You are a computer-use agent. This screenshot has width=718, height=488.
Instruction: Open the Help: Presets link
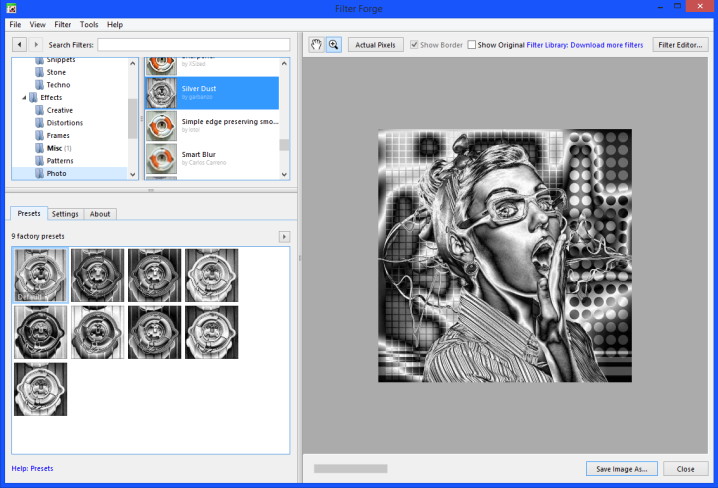pyautogui.click(x=32, y=468)
